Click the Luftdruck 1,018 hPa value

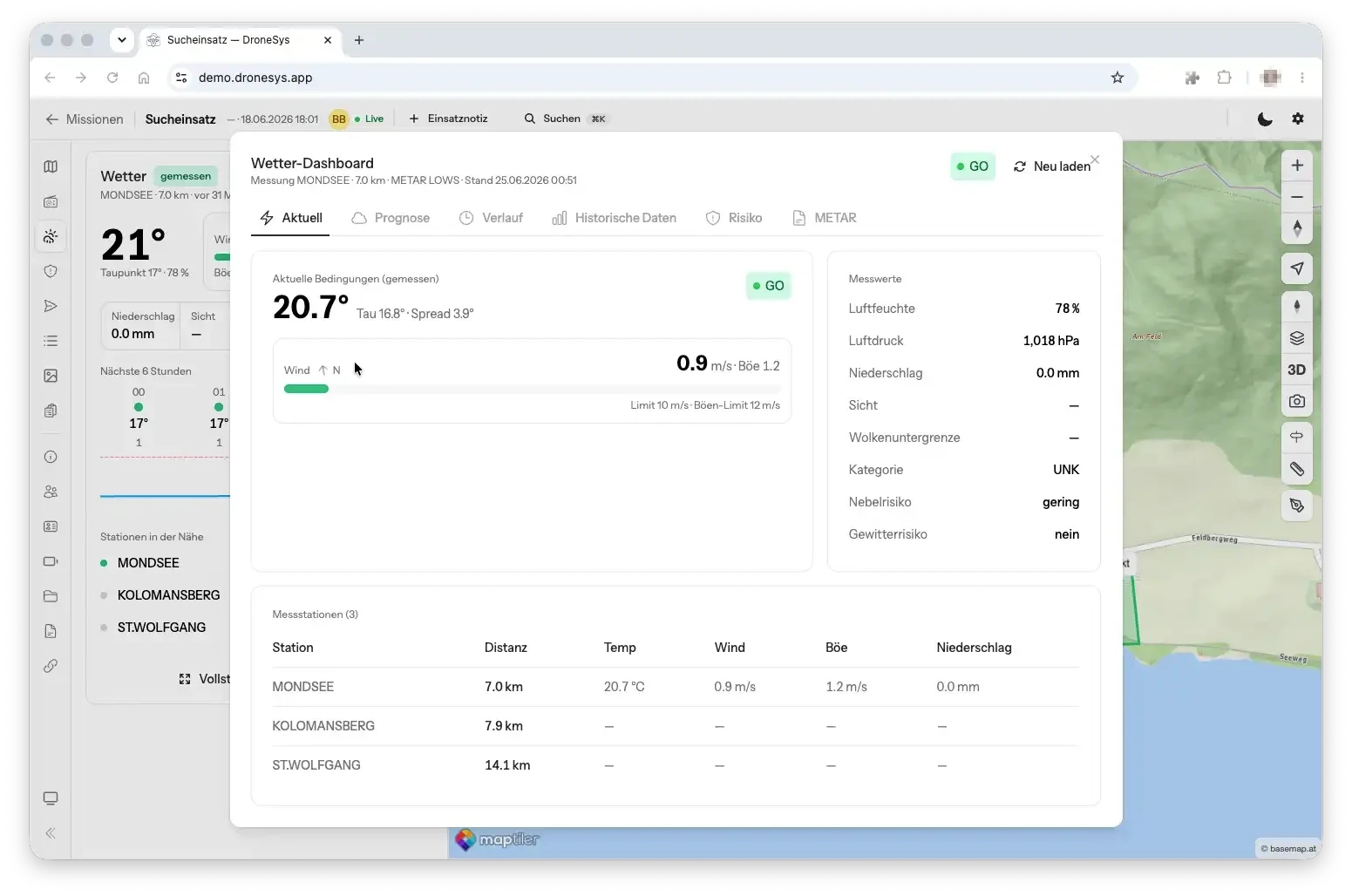1050,341
